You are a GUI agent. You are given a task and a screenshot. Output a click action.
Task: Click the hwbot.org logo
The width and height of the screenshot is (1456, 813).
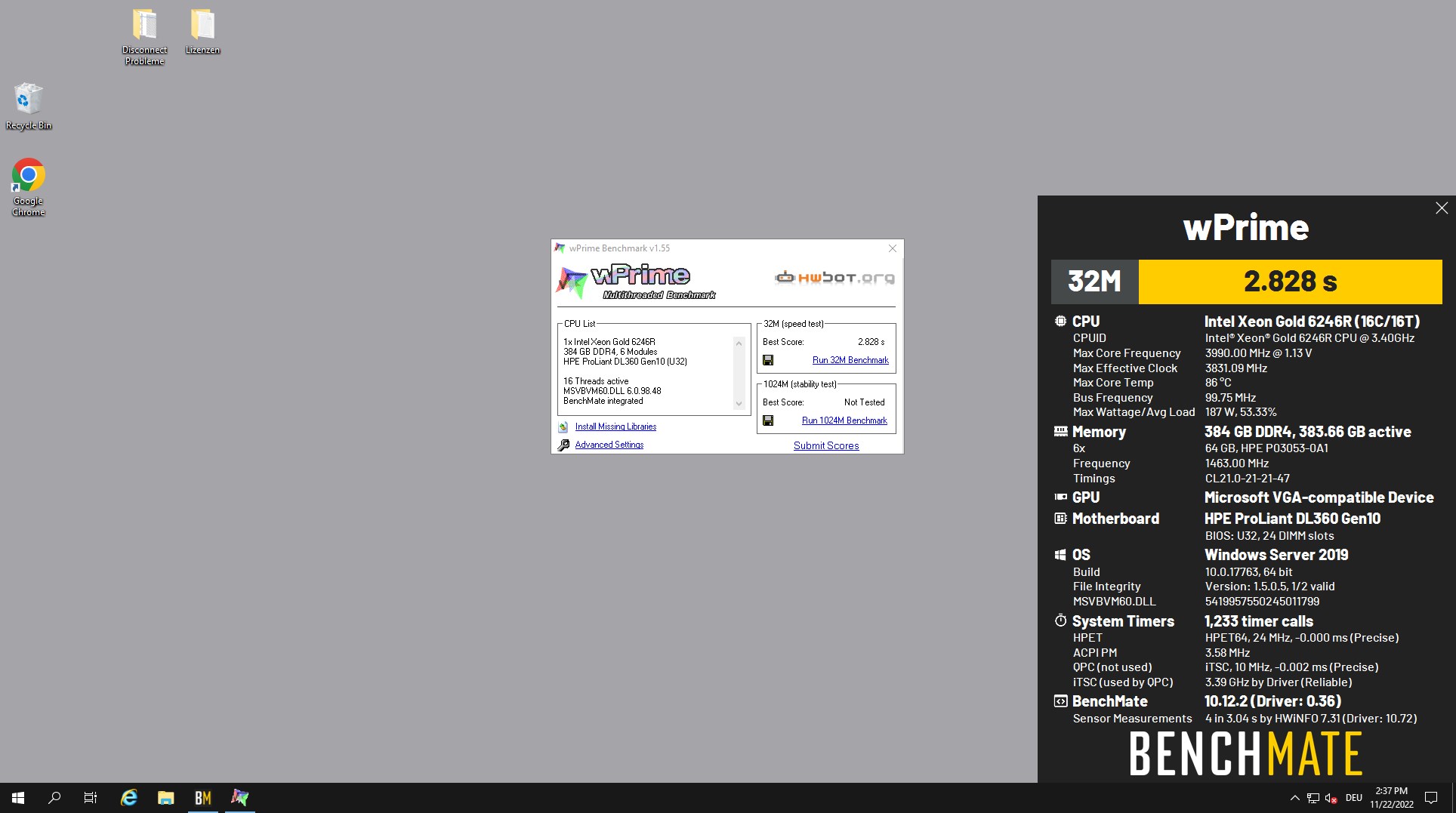point(834,278)
